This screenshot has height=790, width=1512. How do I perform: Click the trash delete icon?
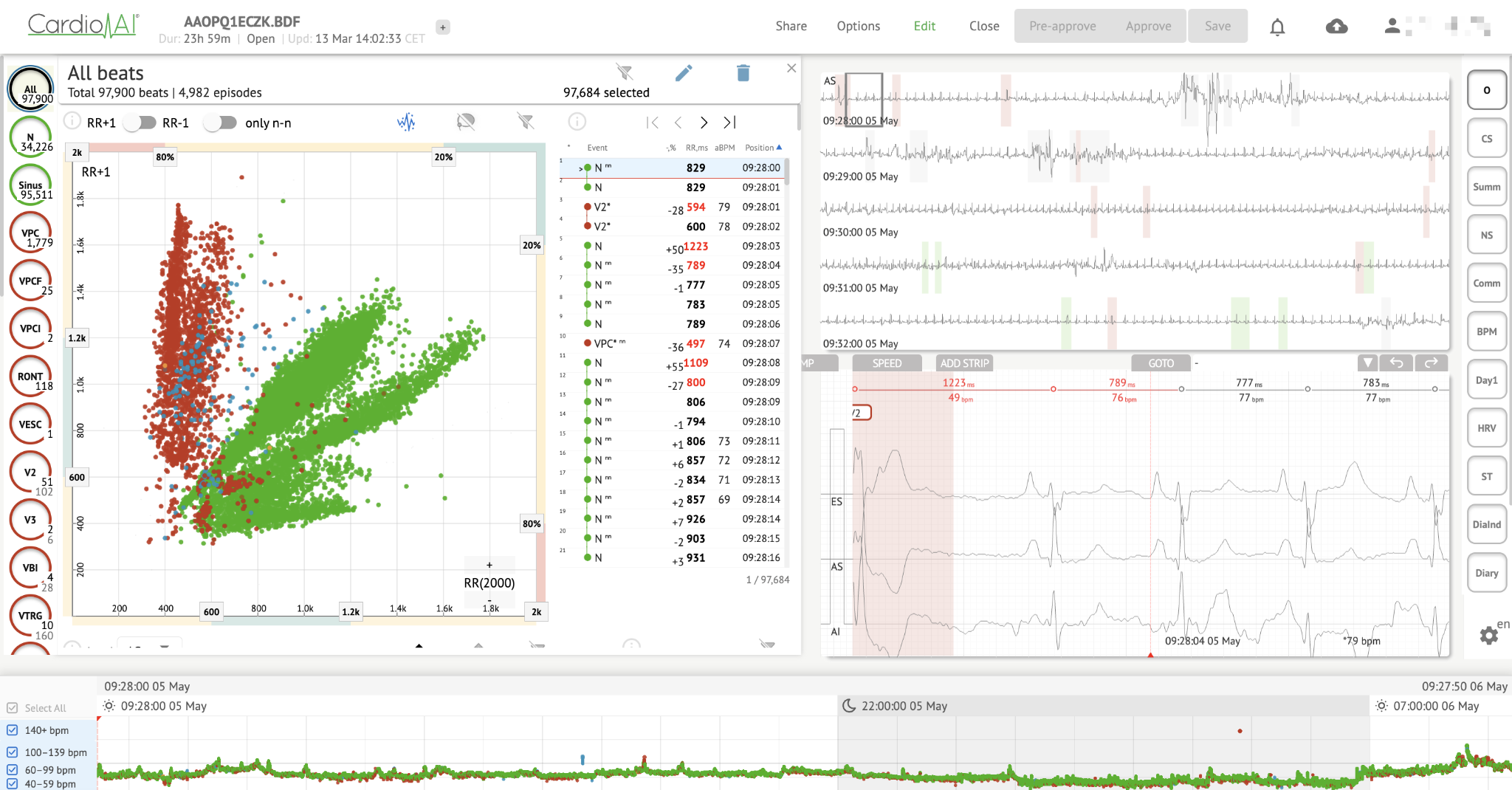point(743,72)
